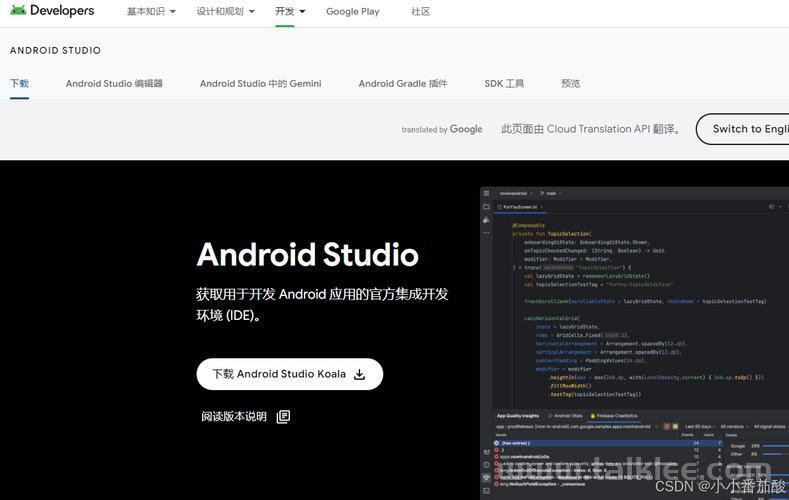The height and width of the screenshot is (500, 789).
Task: Open the 开发 dropdown menu
Action: point(290,11)
